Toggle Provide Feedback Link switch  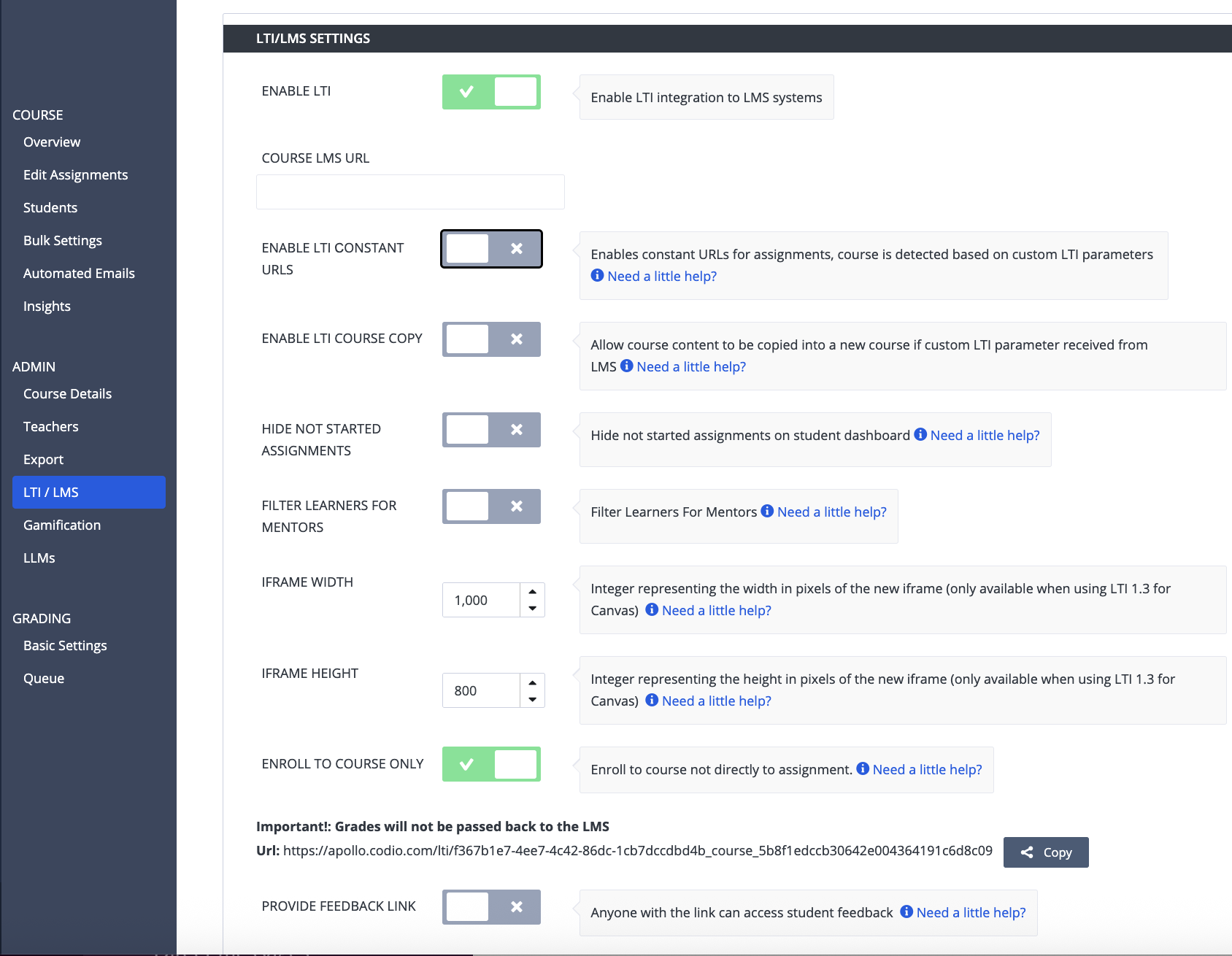491,907
